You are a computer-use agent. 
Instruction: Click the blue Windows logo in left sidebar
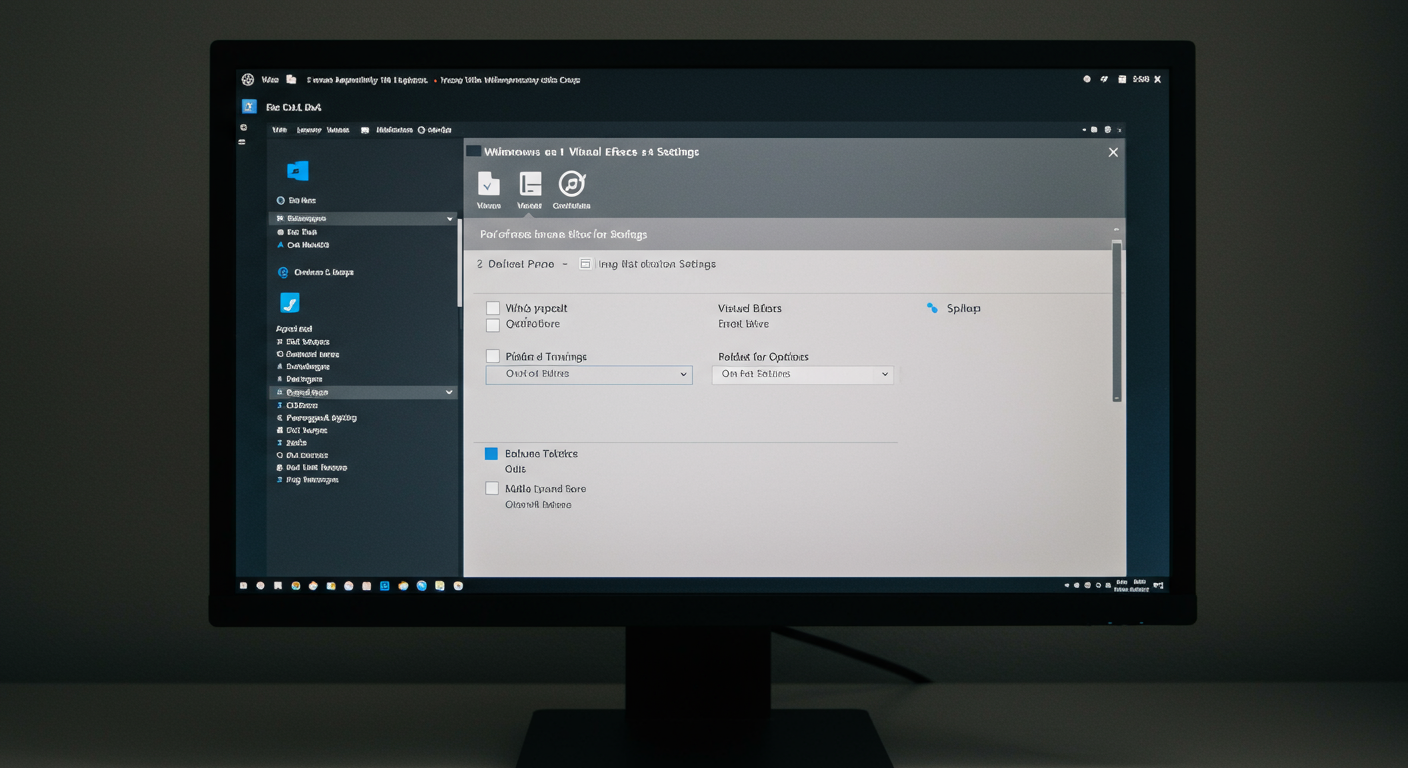point(298,171)
